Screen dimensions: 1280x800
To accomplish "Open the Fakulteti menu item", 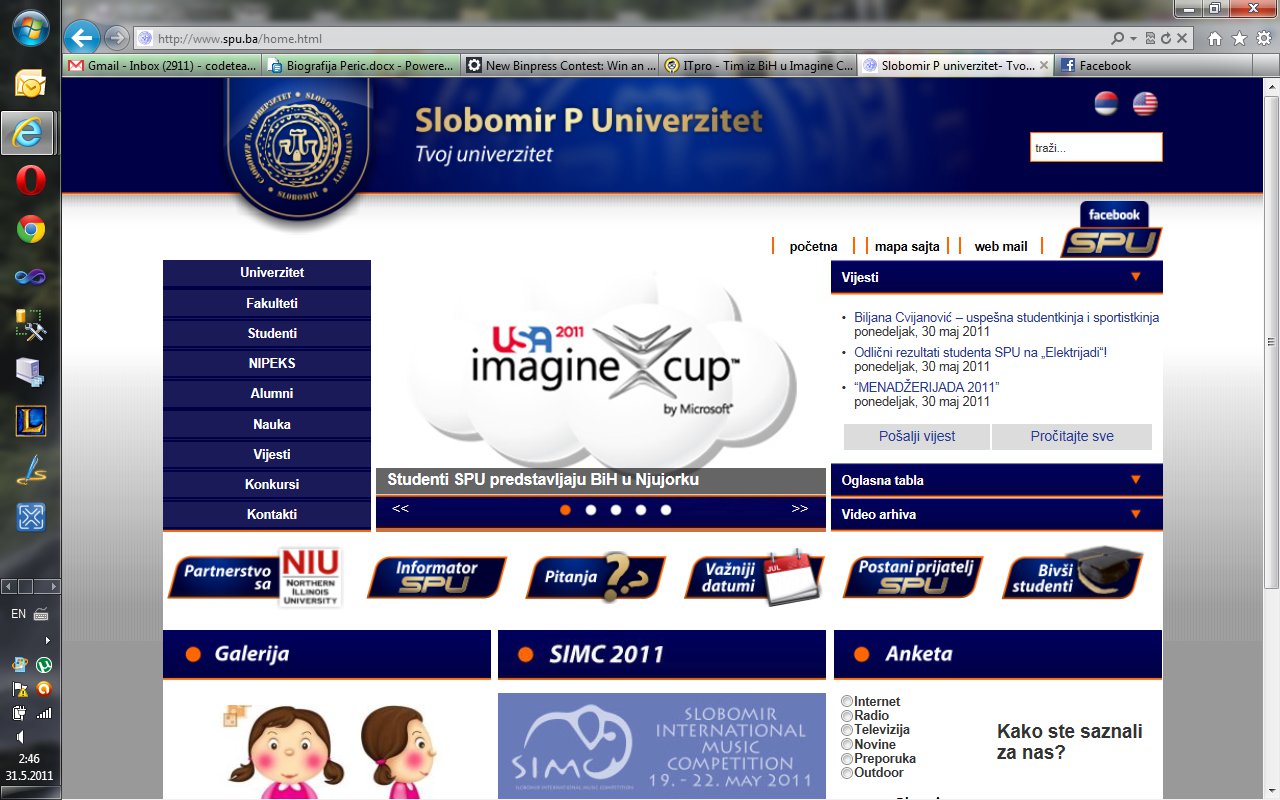I will coord(271,303).
